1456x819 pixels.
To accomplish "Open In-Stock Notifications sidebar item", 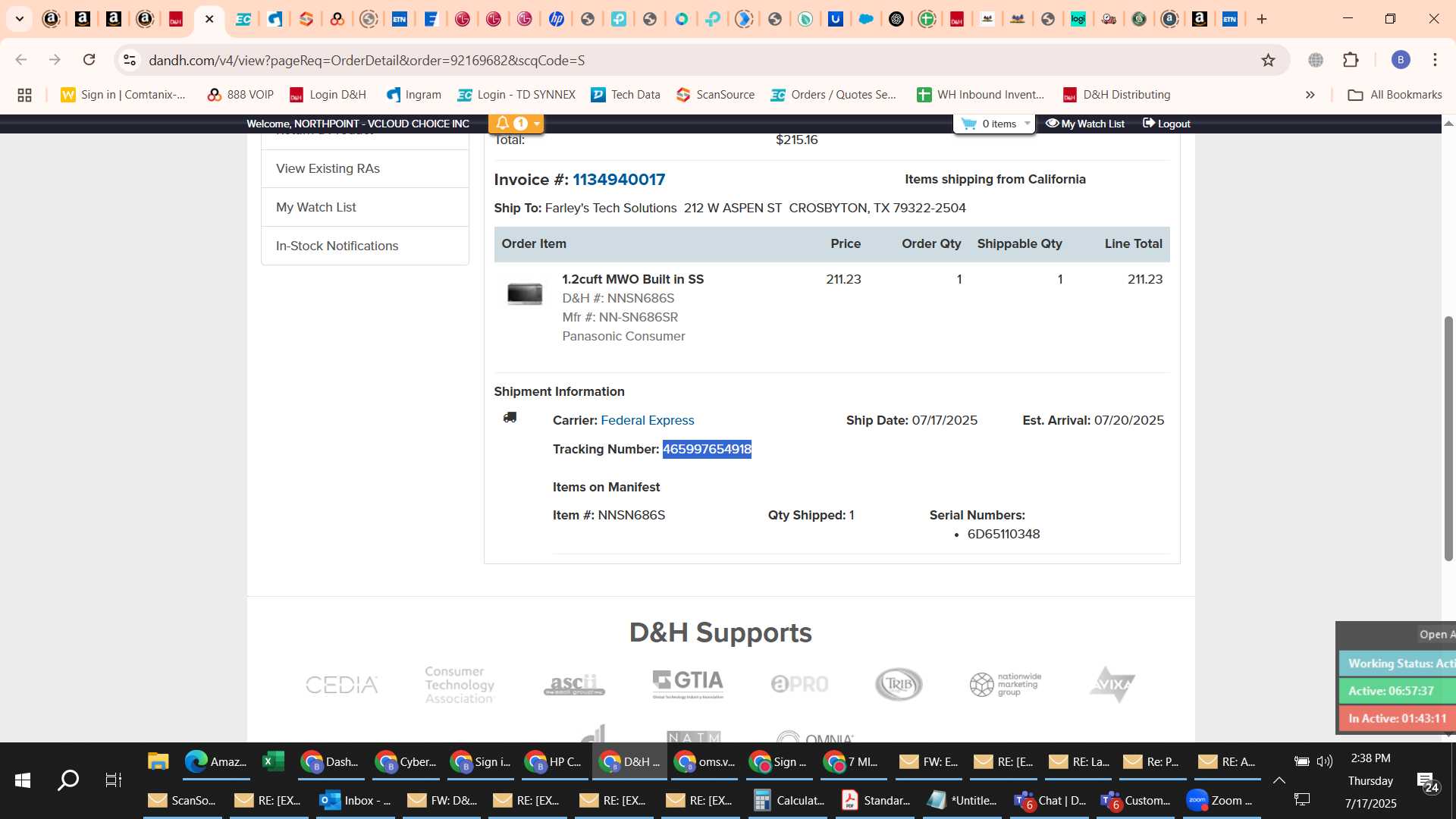I will [x=365, y=246].
